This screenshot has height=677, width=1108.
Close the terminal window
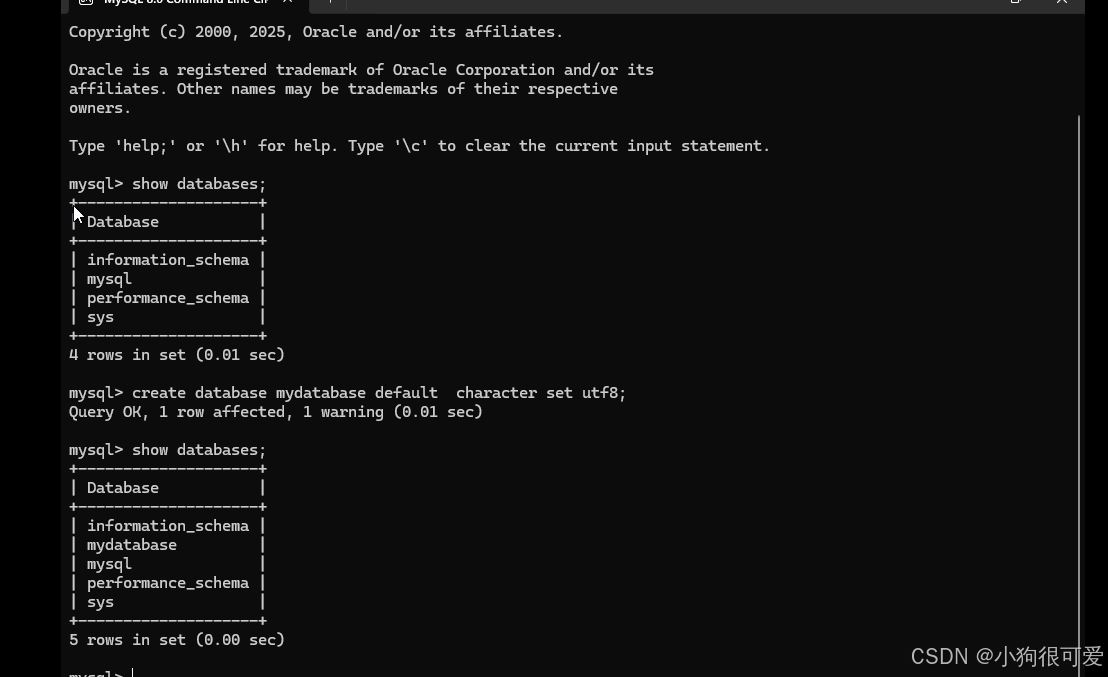[x=1061, y=2]
